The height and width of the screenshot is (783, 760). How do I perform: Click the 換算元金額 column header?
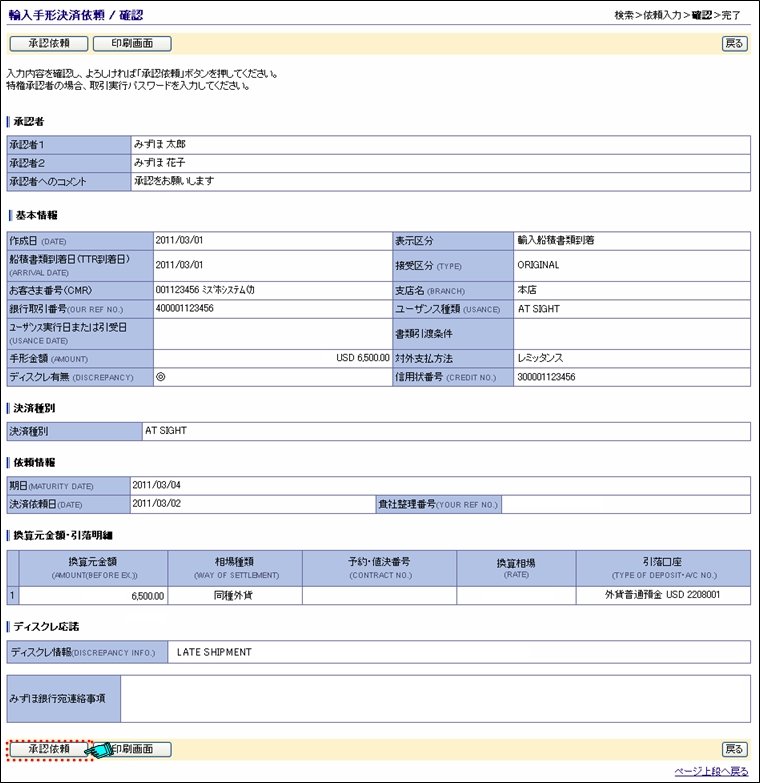click(93, 568)
